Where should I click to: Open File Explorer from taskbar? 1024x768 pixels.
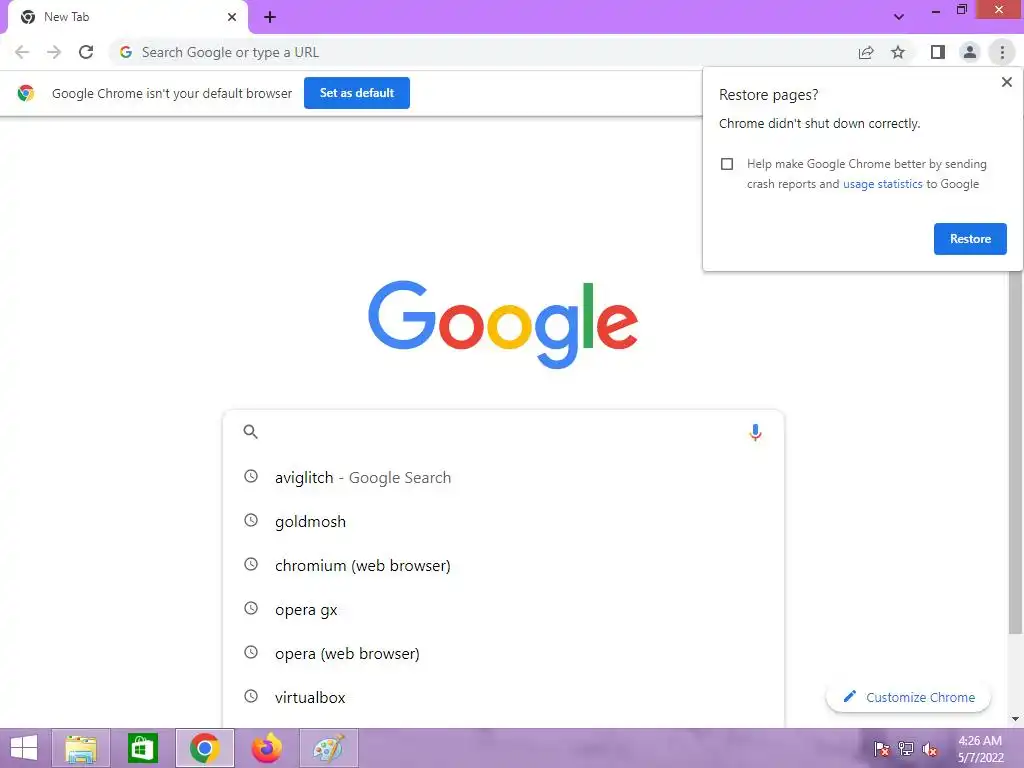click(81, 748)
